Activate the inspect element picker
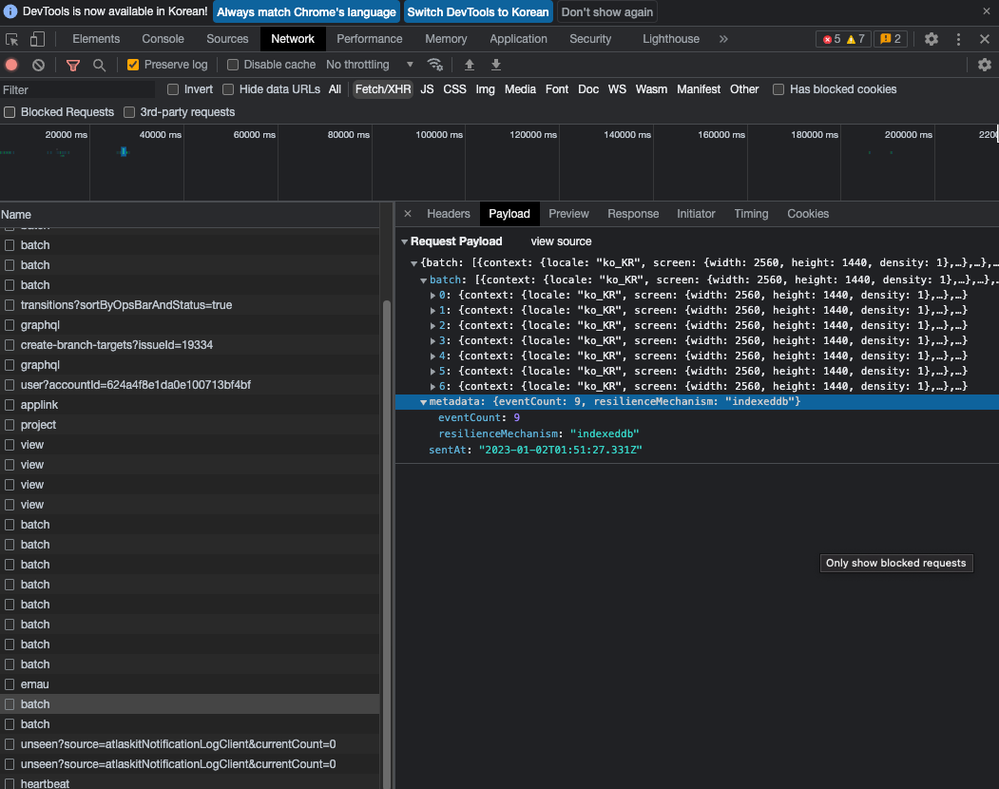Image resolution: width=999 pixels, height=789 pixels. (x=12, y=39)
